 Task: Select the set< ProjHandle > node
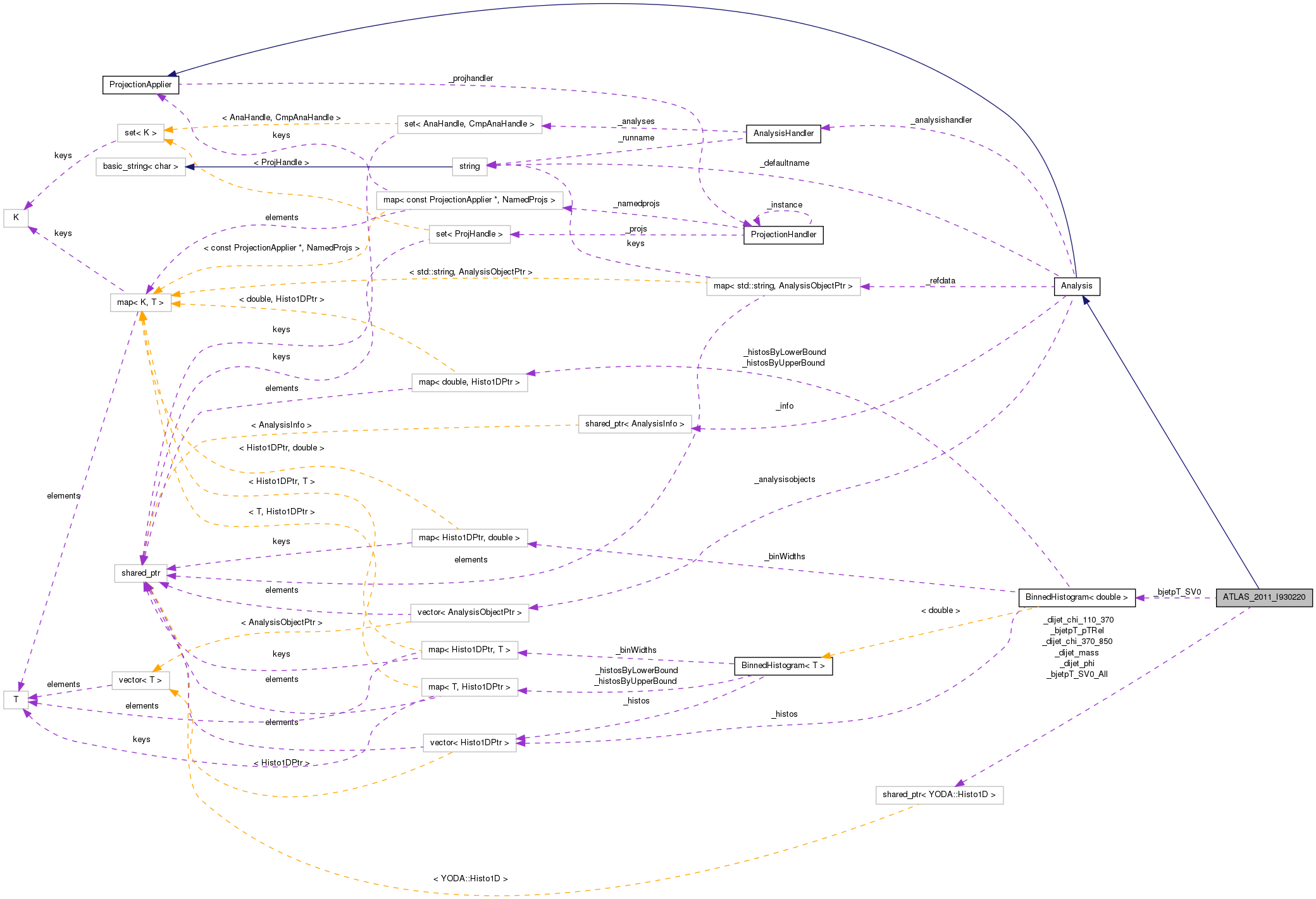(x=469, y=234)
